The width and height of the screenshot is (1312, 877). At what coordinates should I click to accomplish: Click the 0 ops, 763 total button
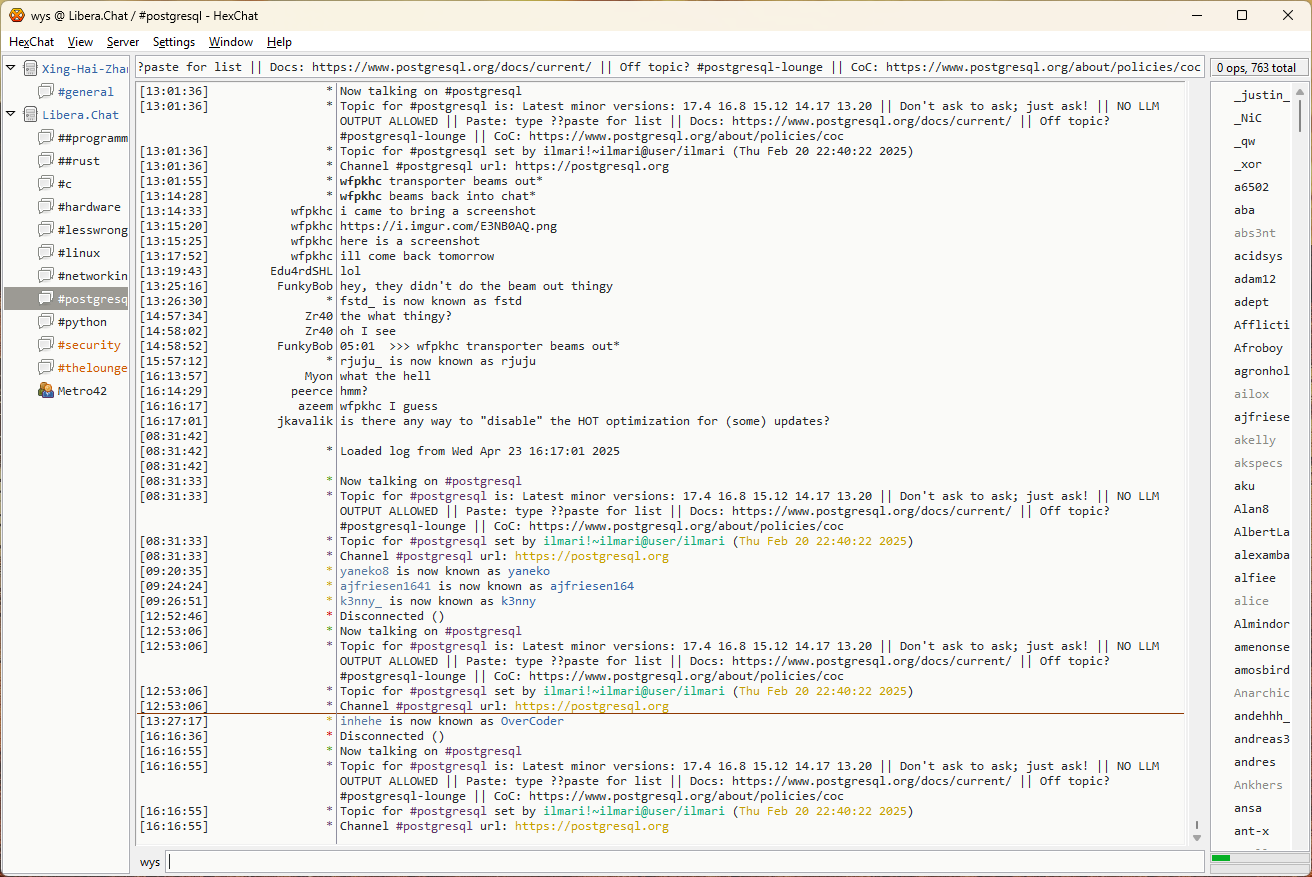pos(1256,68)
